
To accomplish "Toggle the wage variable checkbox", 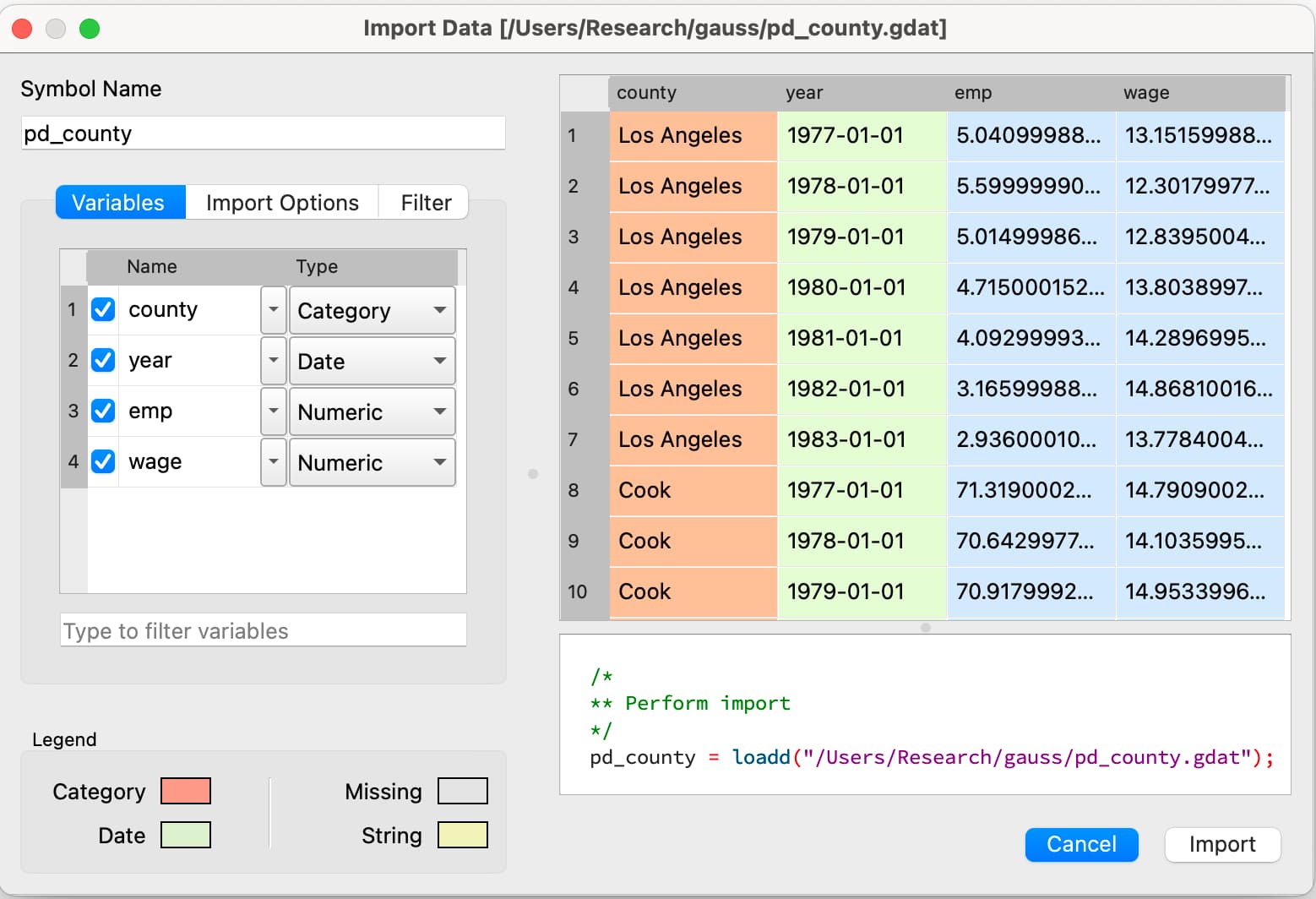I will click(103, 461).
